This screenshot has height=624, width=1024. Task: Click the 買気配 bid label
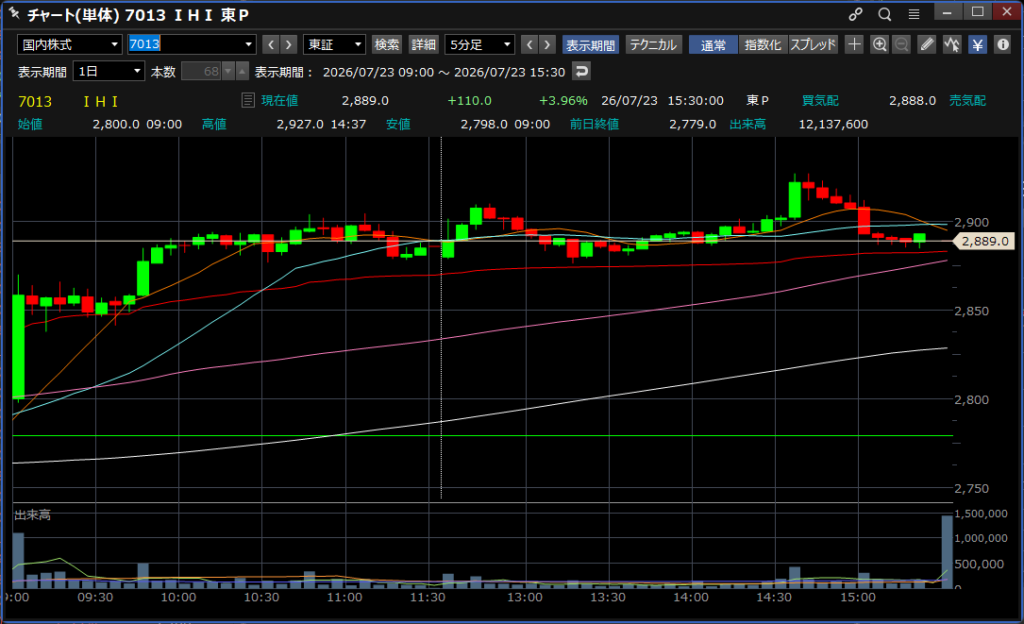click(x=820, y=101)
